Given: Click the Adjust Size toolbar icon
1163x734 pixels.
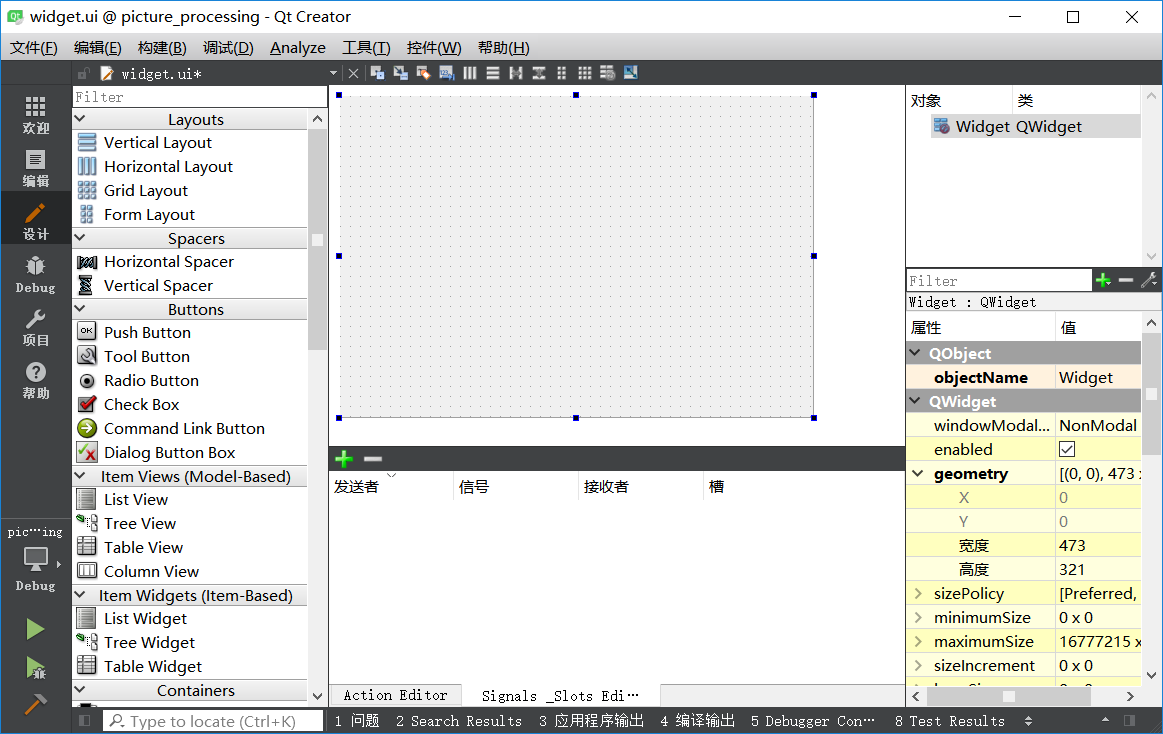Looking at the screenshot, I should point(630,73).
